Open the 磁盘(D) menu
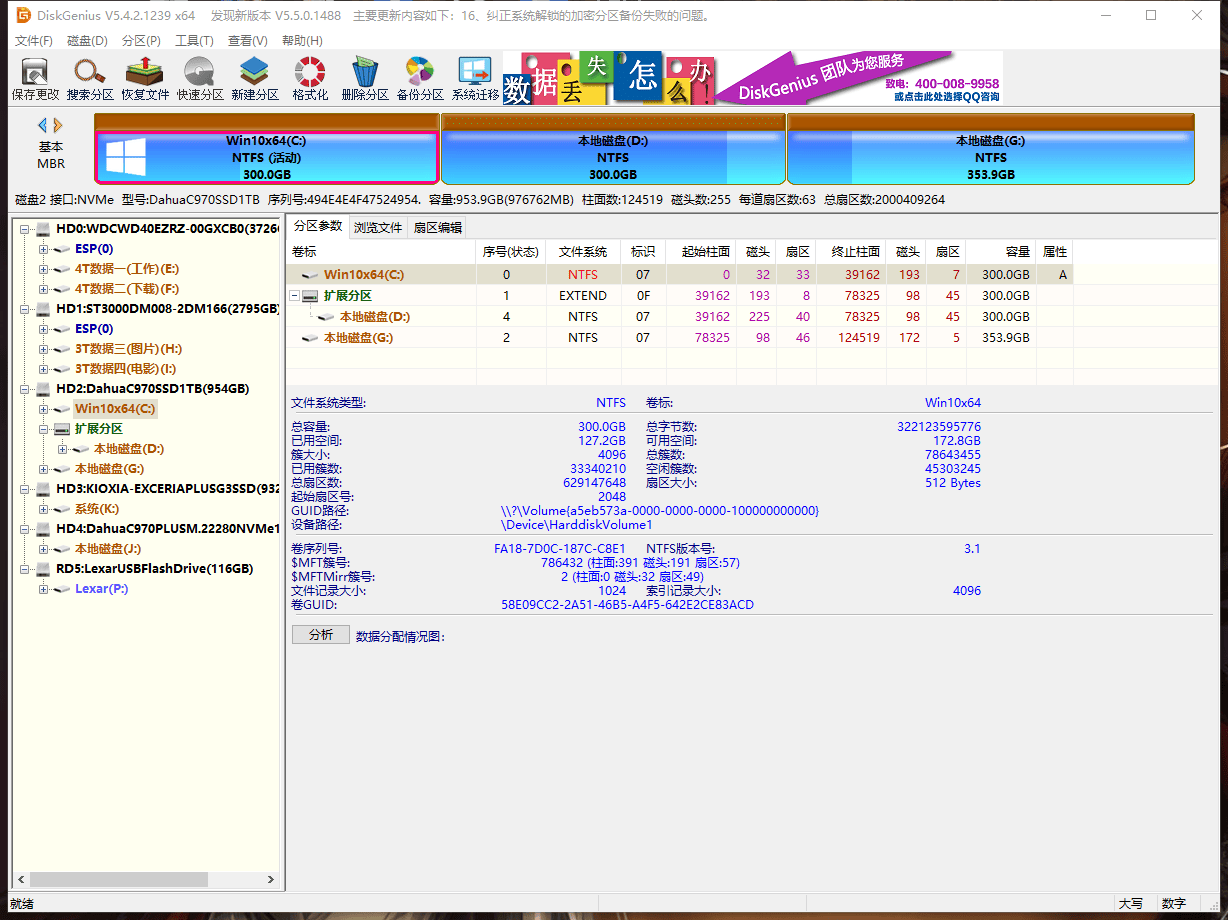1228x920 pixels. (x=87, y=41)
